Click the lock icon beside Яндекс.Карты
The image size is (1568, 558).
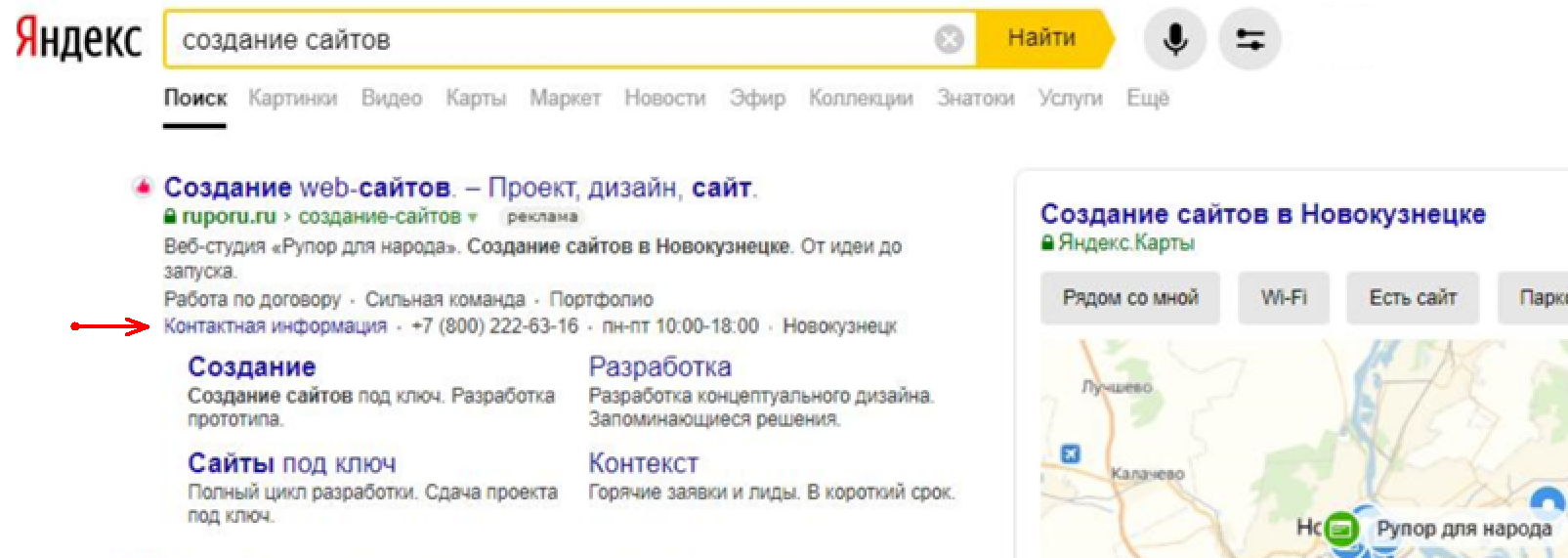tap(1047, 242)
